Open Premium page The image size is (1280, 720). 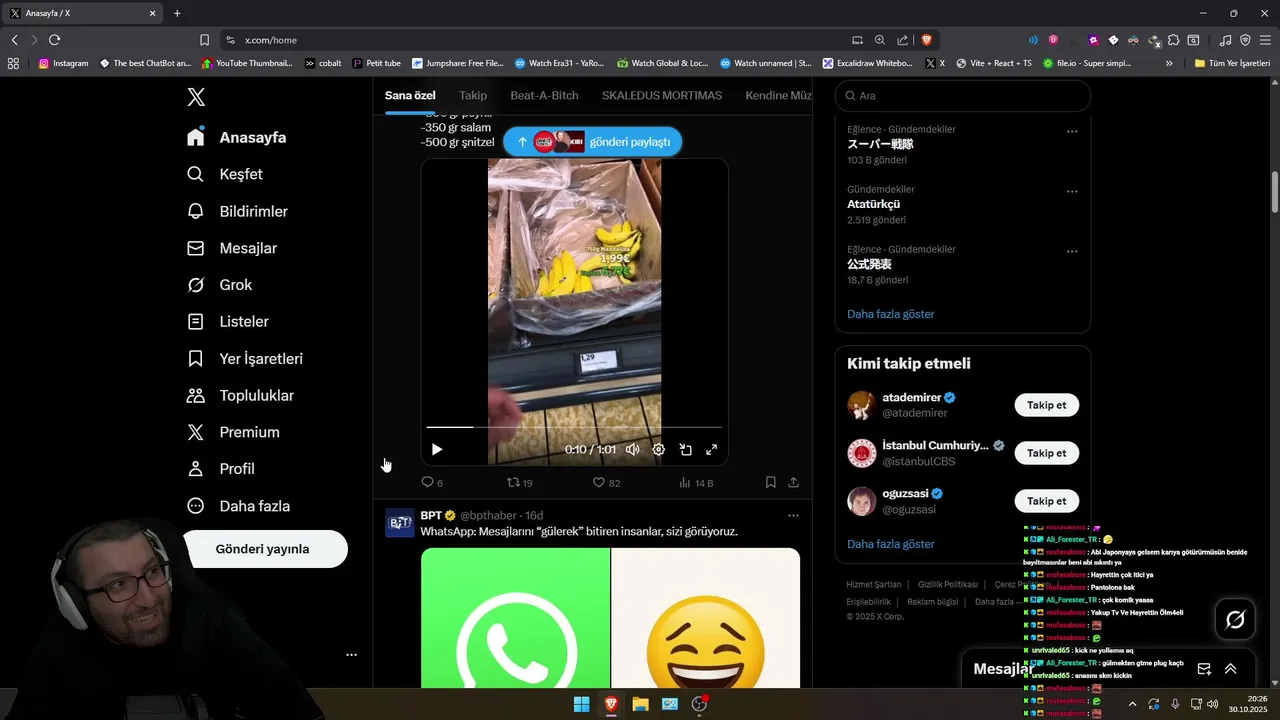click(x=234, y=432)
